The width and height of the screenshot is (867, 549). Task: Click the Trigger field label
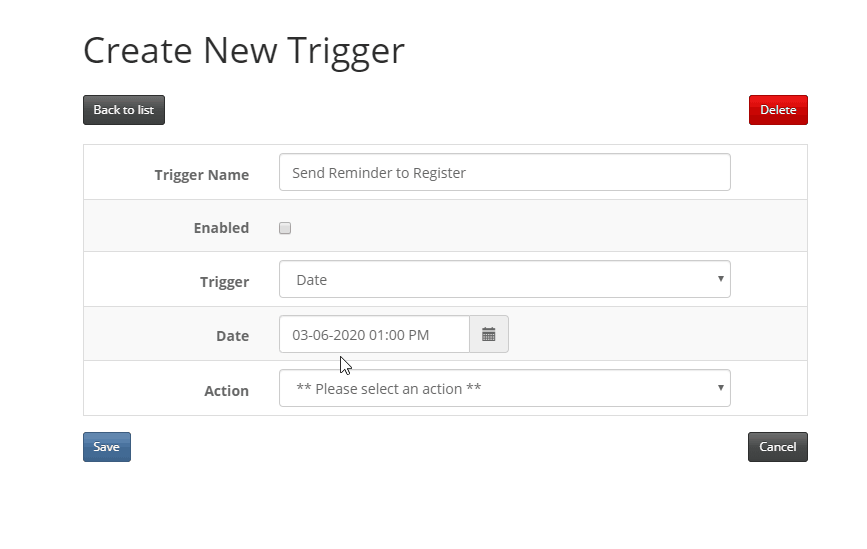224,282
